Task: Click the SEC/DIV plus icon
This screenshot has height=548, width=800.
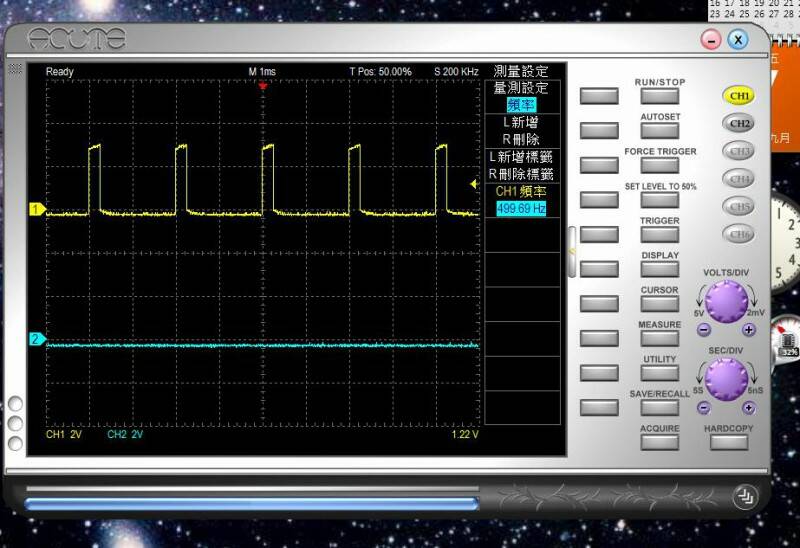Action: 749,407
